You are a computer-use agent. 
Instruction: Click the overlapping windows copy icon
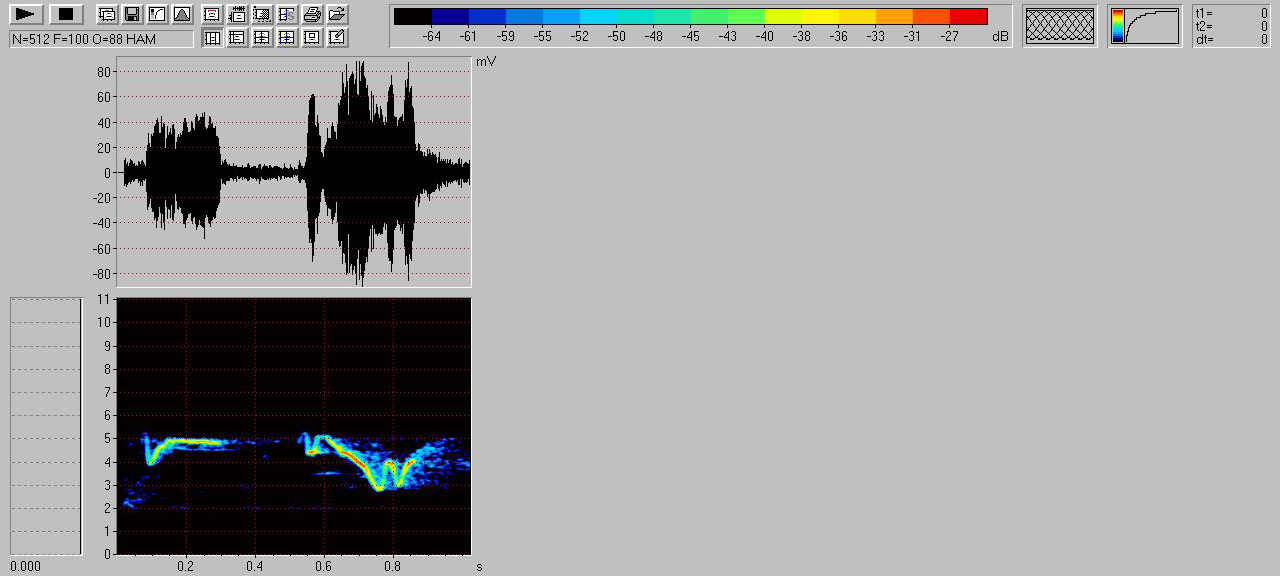tap(107, 14)
